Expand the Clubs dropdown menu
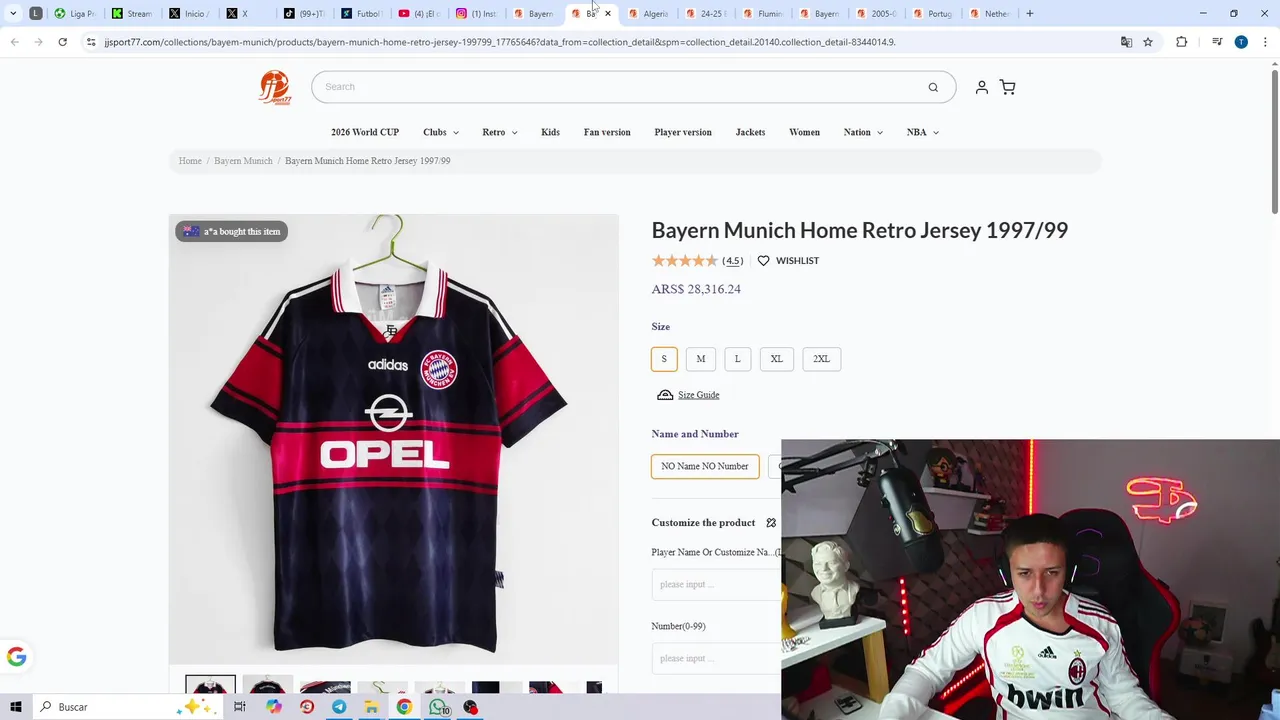Image resolution: width=1280 pixels, height=720 pixels. point(441,132)
